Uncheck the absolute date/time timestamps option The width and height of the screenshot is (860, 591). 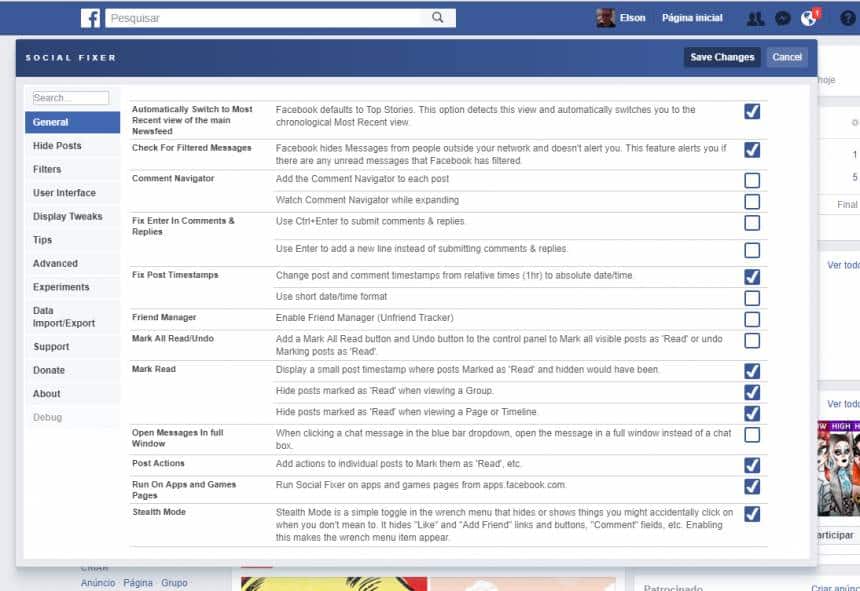tap(752, 277)
